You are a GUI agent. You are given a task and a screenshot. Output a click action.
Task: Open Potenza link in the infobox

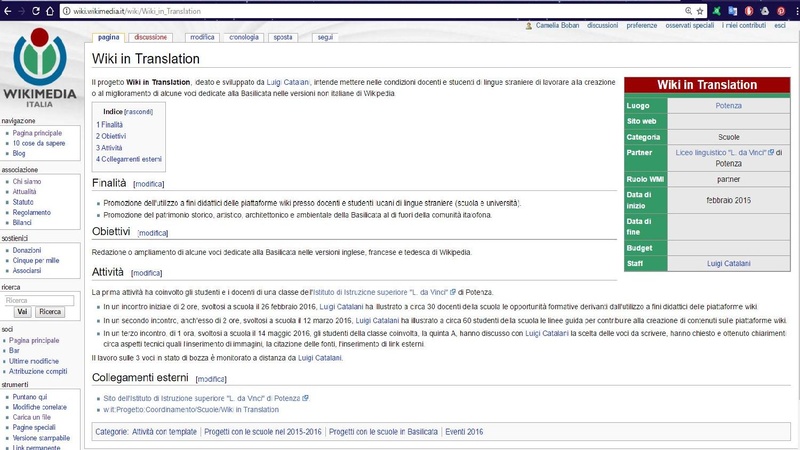coord(728,106)
